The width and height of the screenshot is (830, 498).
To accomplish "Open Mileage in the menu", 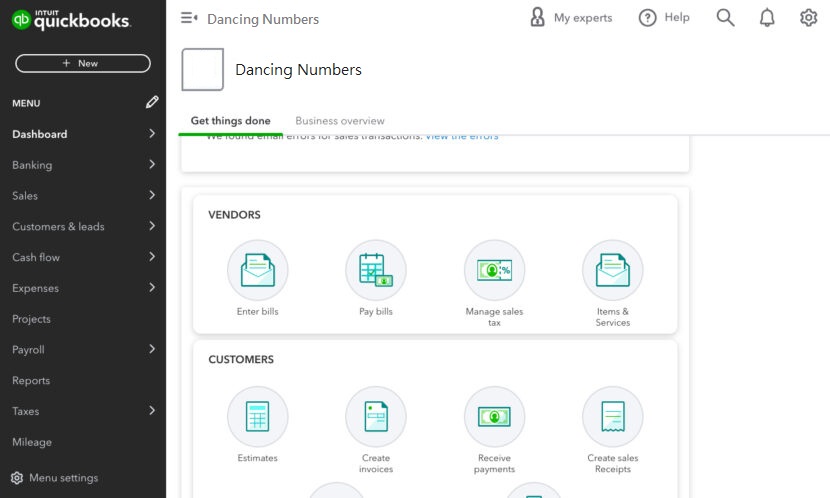I will pos(32,442).
